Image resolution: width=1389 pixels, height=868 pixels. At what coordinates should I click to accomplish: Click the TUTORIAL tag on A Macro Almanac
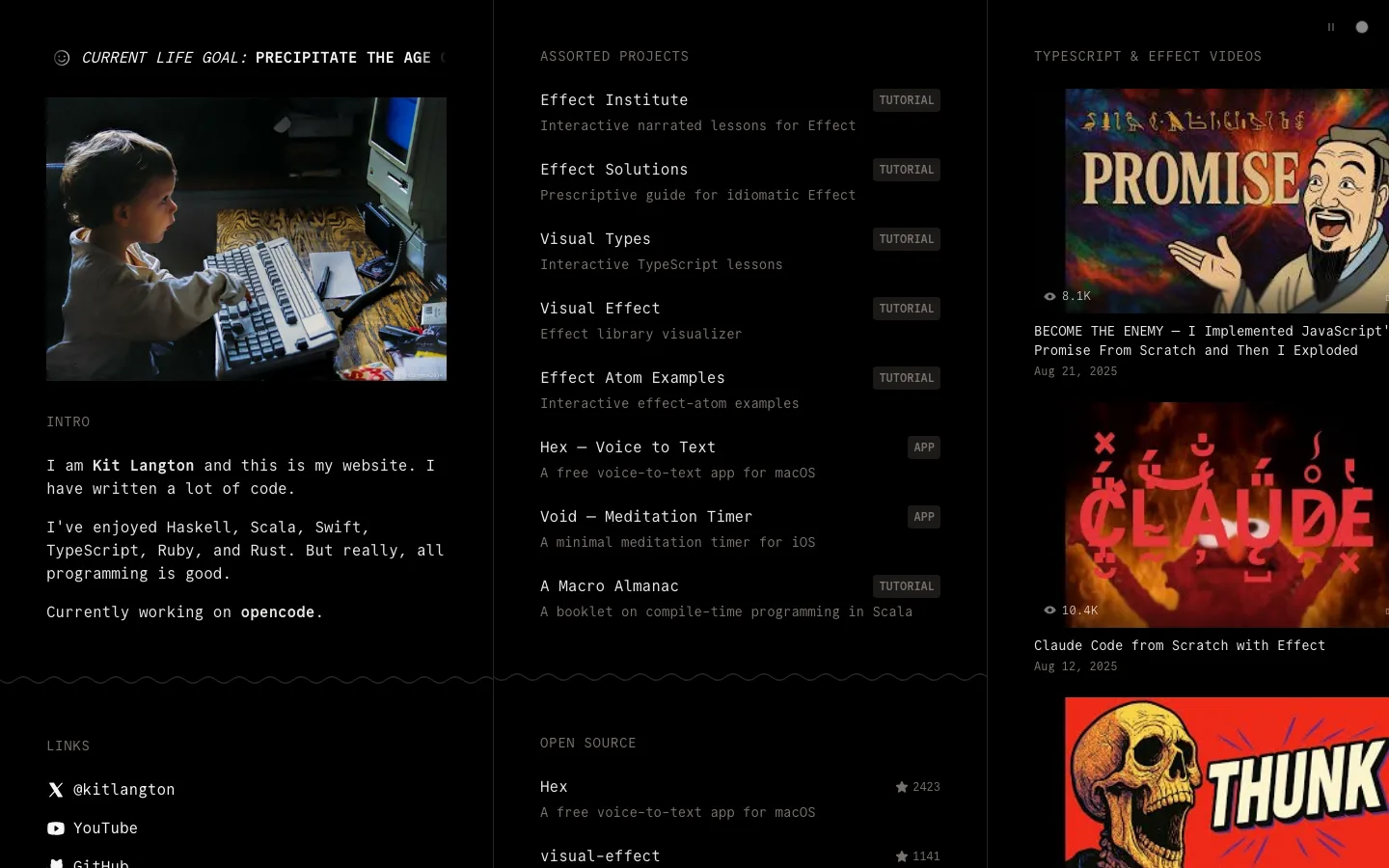click(x=907, y=586)
